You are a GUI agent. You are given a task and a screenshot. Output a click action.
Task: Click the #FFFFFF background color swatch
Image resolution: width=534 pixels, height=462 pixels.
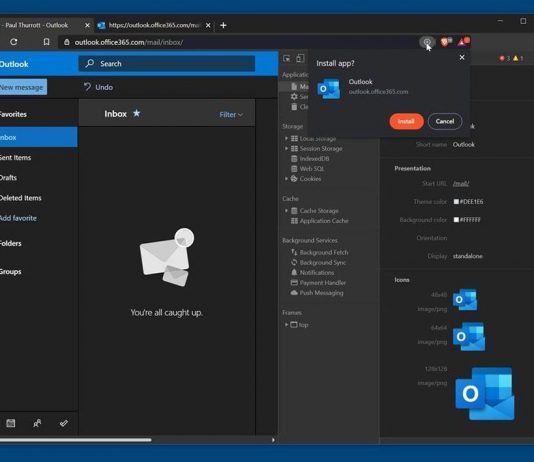456,220
